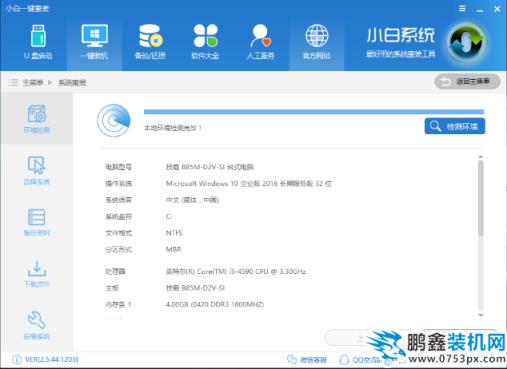Open 人工服务 support
Screen dimensions: 507x369
coord(261,42)
